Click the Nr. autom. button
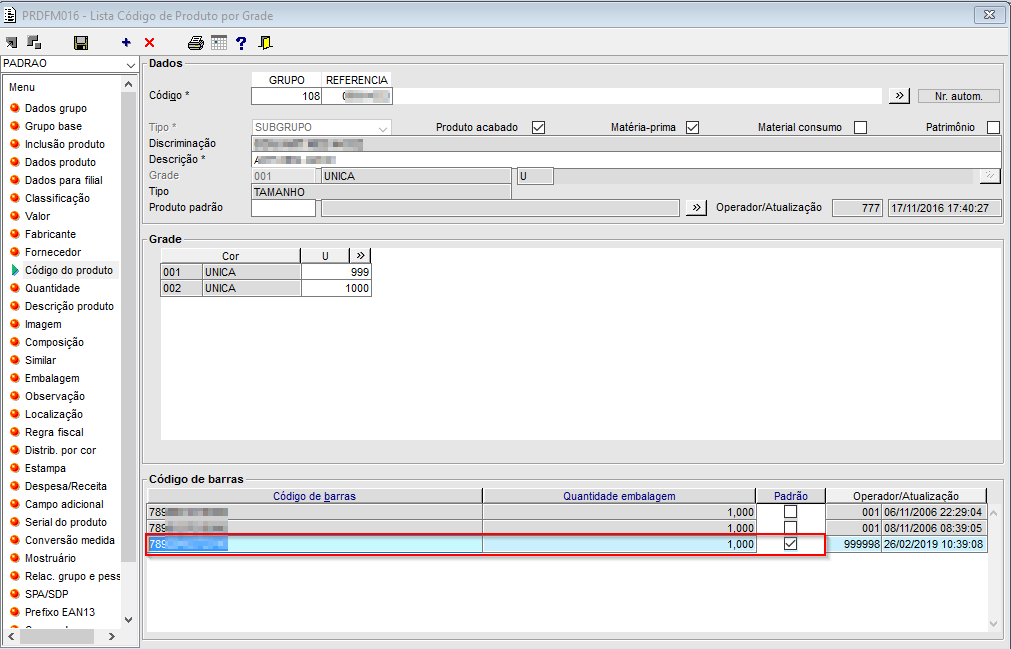 click(959, 96)
